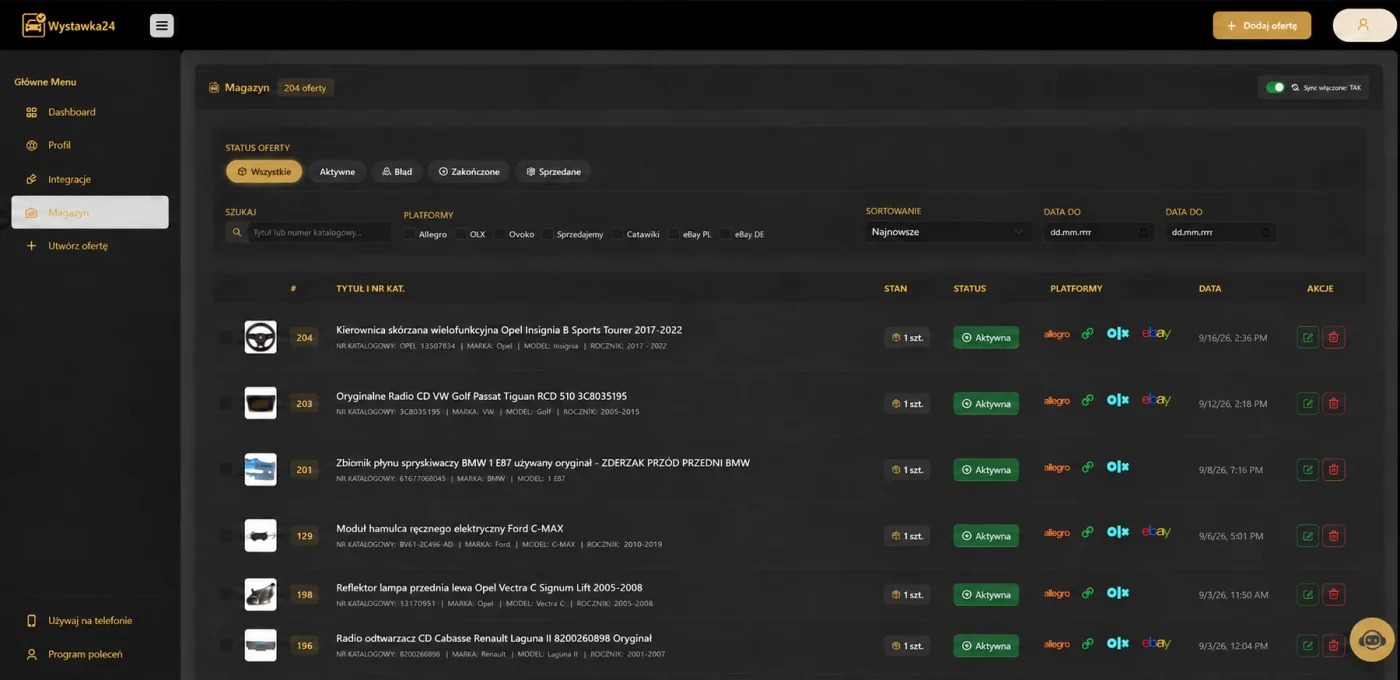Open the chatbot assistant icon
This screenshot has width=1400, height=680.
1372,640
